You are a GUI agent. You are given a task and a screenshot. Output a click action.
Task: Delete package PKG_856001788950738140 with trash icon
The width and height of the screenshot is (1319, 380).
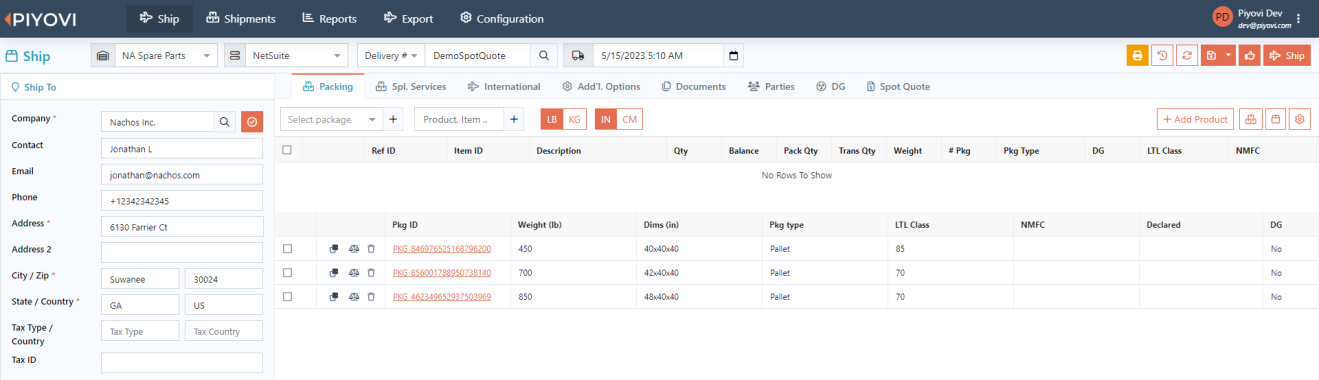pyautogui.click(x=371, y=272)
